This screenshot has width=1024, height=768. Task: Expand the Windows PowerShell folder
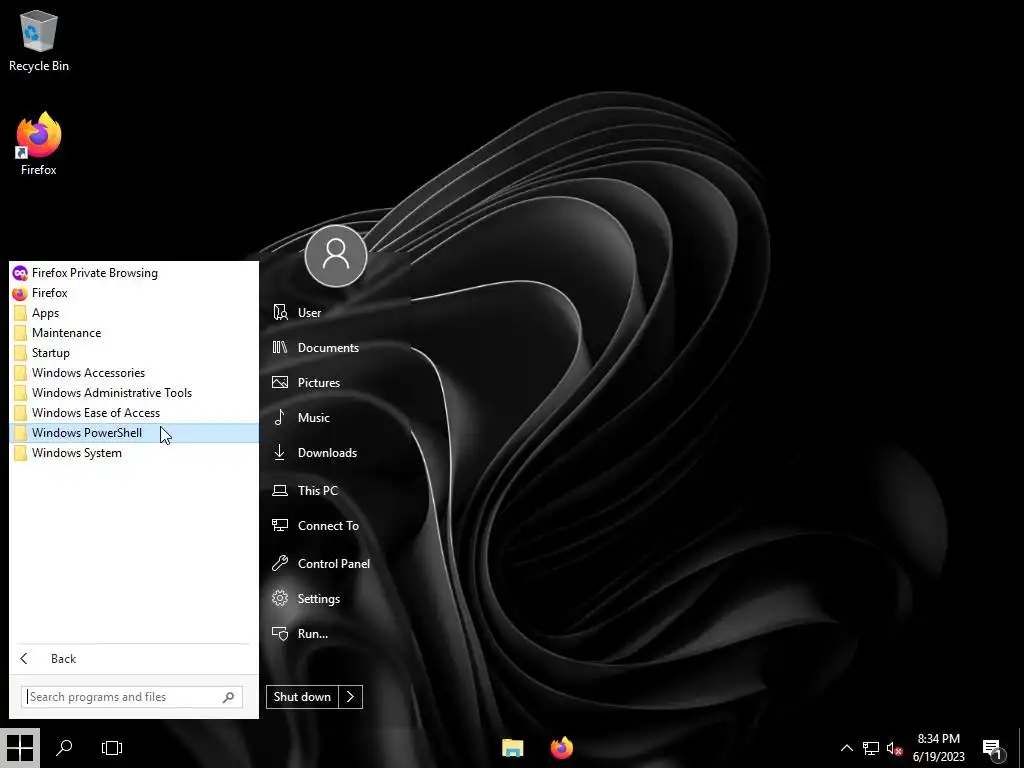[134, 433]
